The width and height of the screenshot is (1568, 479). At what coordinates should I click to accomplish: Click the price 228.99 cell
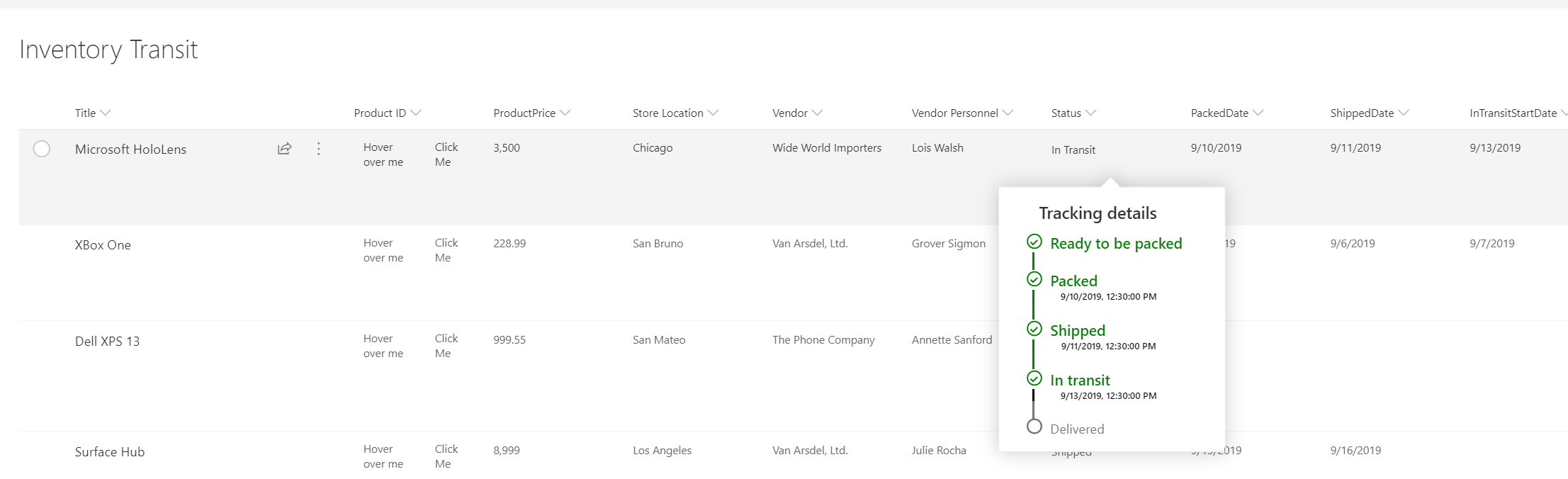(509, 243)
